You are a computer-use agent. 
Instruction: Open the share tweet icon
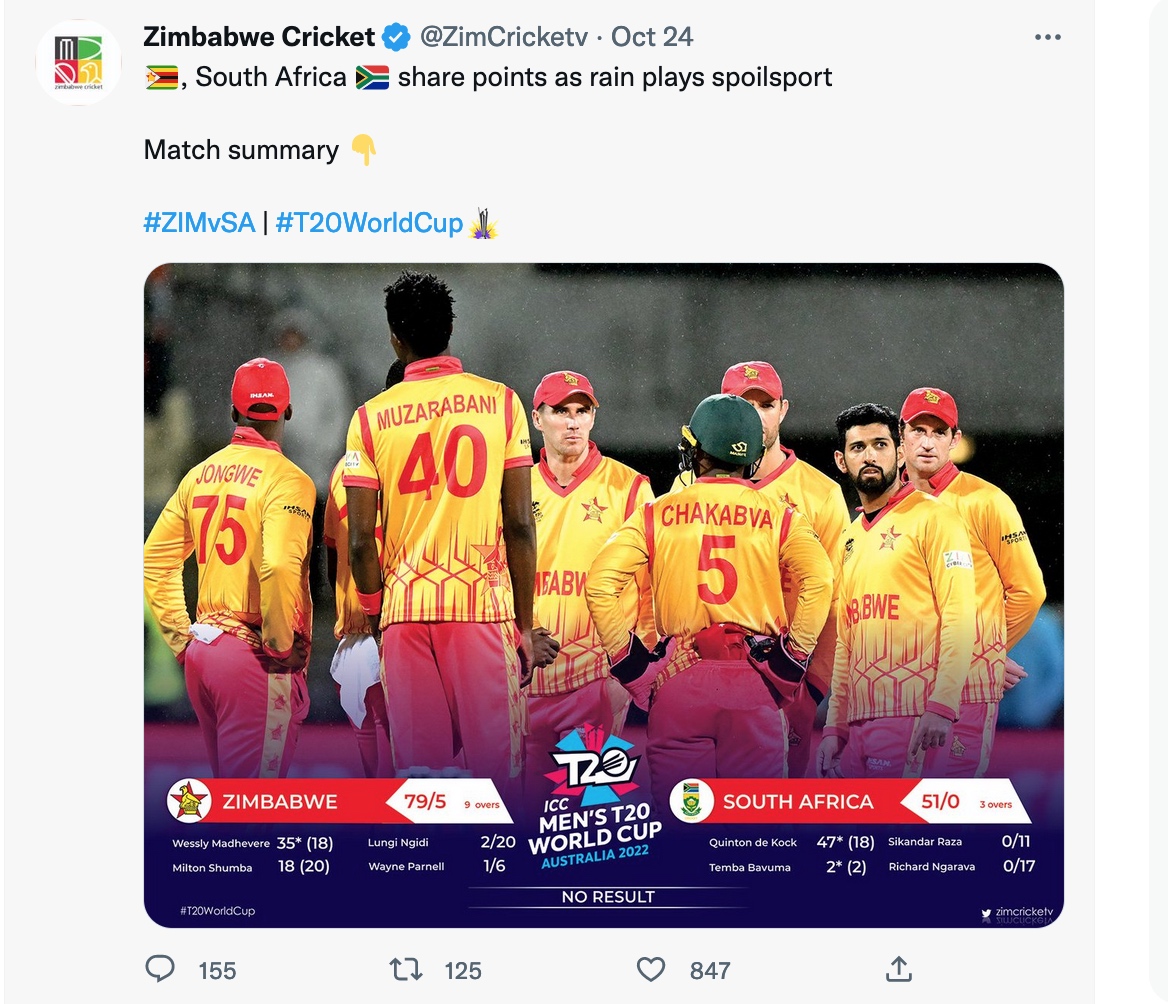tap(898, 968)
